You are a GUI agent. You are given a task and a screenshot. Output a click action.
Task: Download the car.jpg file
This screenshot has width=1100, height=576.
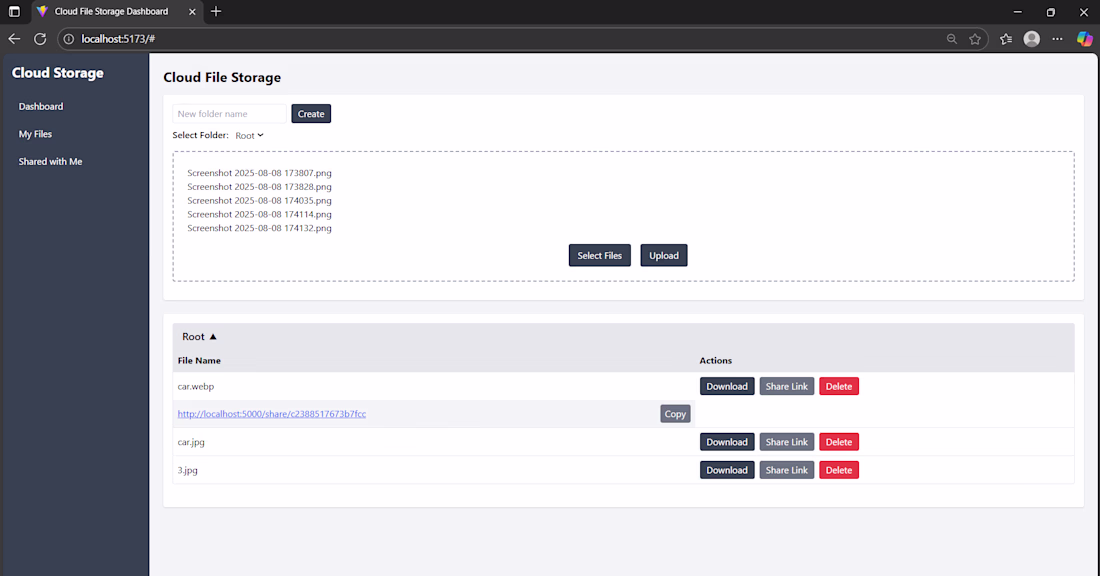click(x=727, y=442)
